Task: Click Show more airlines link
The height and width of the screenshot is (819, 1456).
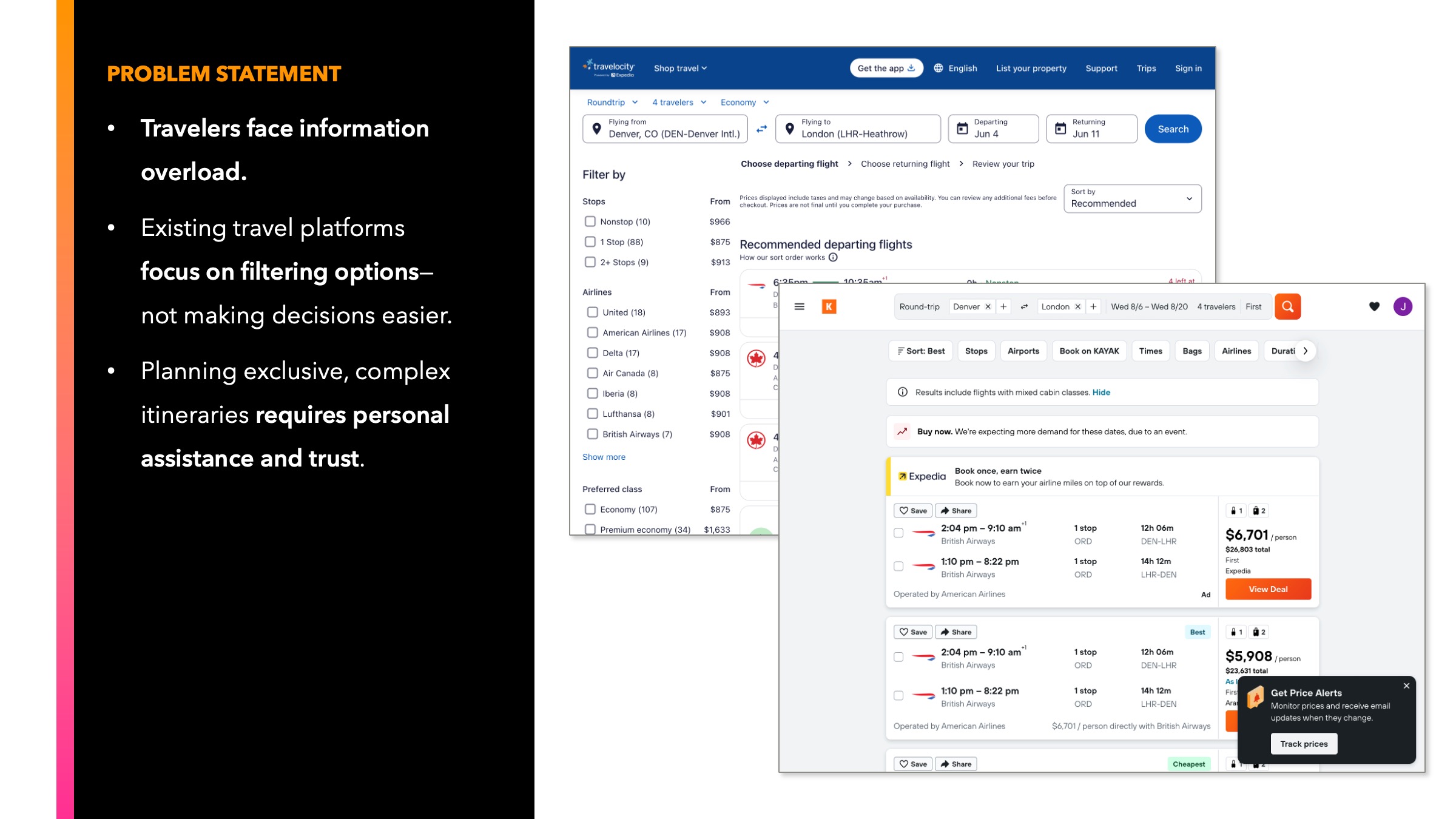Action: 604,457
